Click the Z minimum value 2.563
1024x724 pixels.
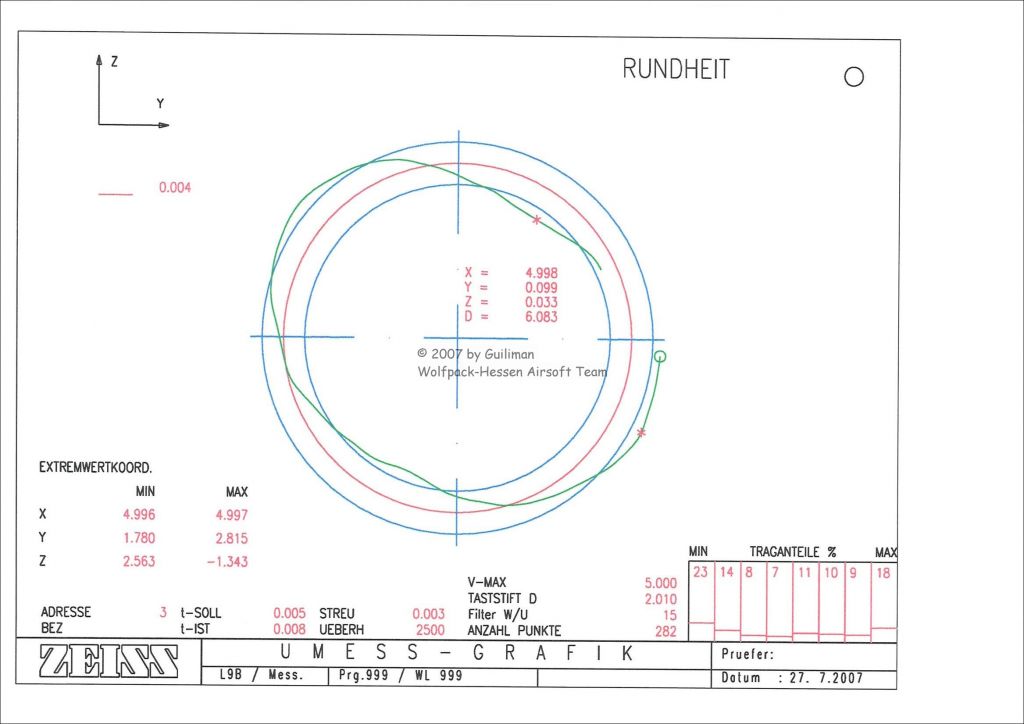(x=139, y=561)
